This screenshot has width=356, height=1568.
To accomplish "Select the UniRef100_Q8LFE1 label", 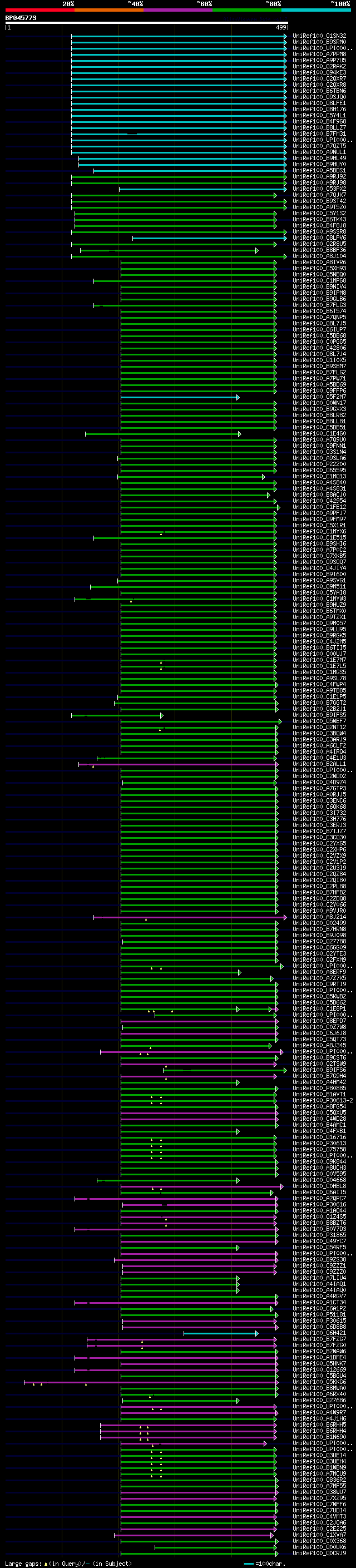I will [x=319, y=103].
